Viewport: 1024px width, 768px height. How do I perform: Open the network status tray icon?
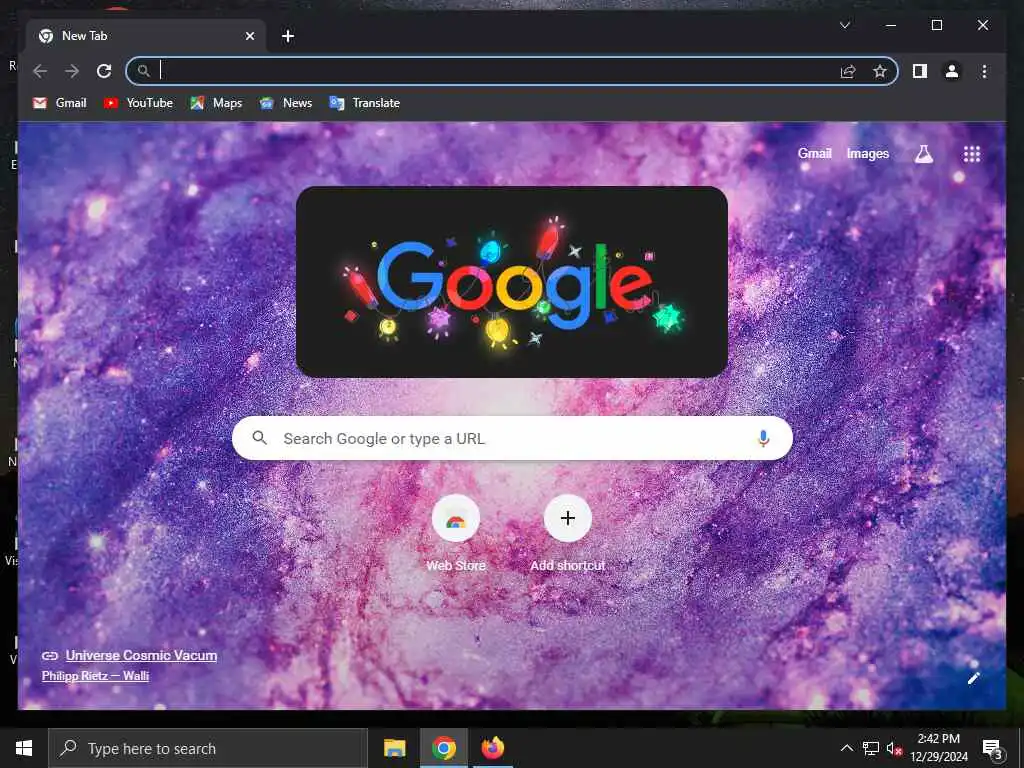click(871, 748)
